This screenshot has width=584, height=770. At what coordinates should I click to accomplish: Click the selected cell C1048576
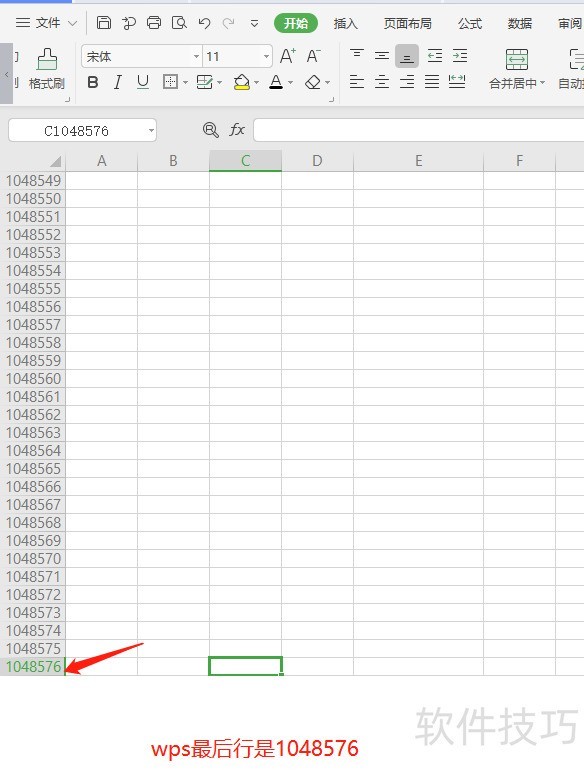click(x=246, y=666)
